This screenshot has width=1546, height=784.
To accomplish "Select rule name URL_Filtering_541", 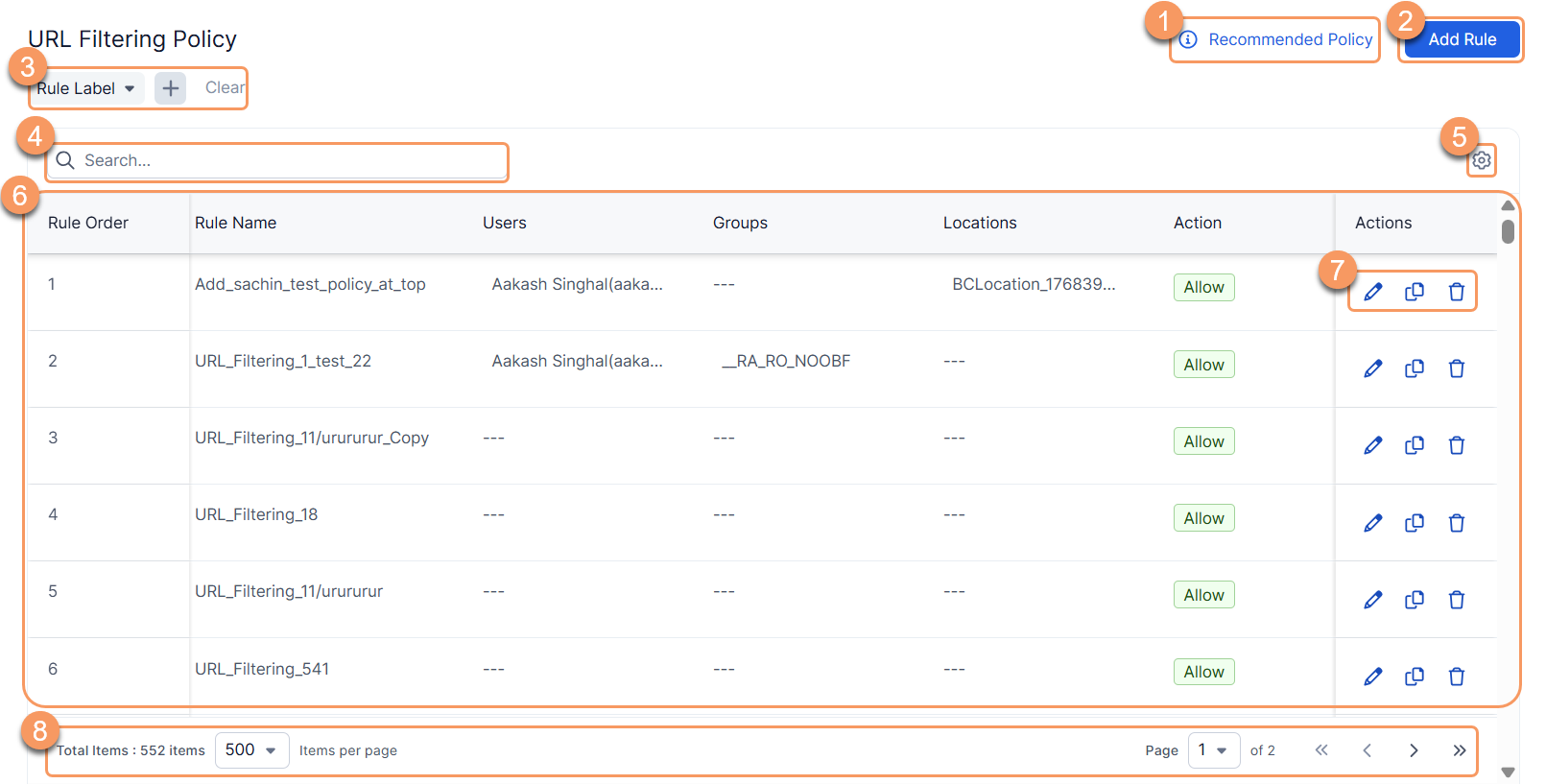I will 262,669.
